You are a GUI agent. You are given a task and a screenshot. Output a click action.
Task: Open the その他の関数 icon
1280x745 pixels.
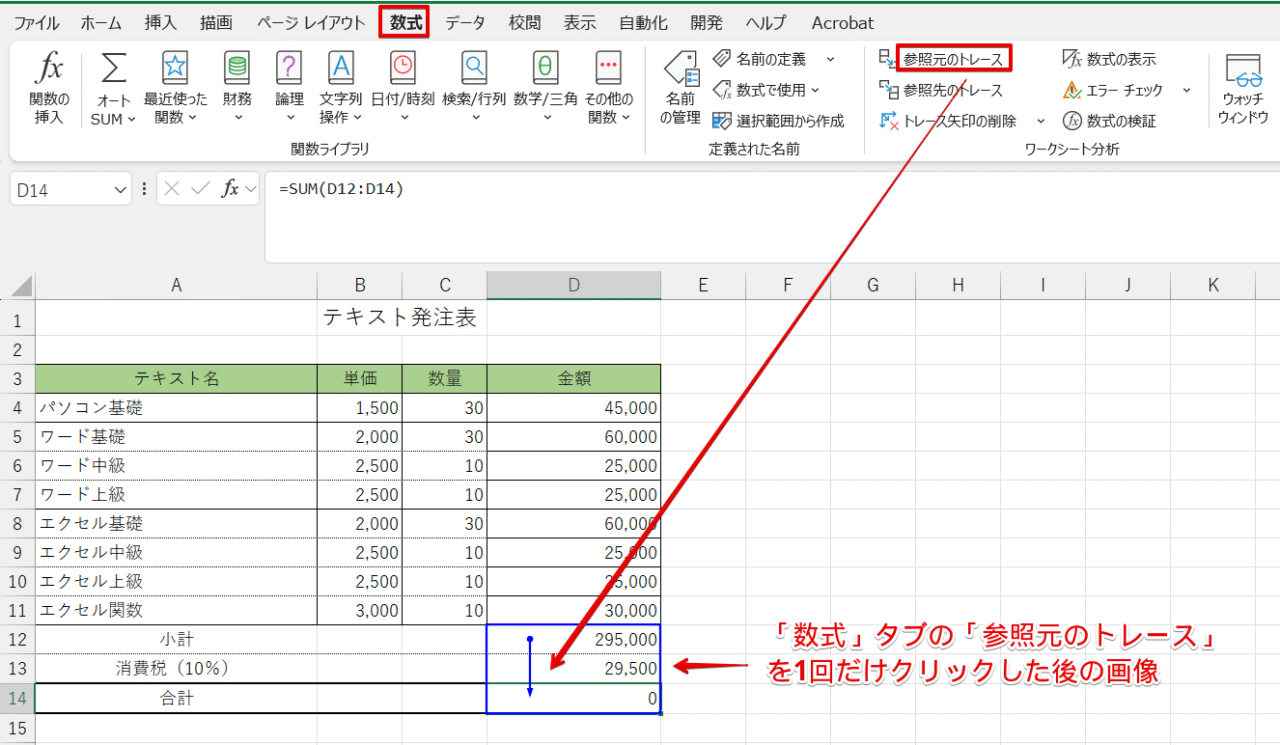pos(608,68)
